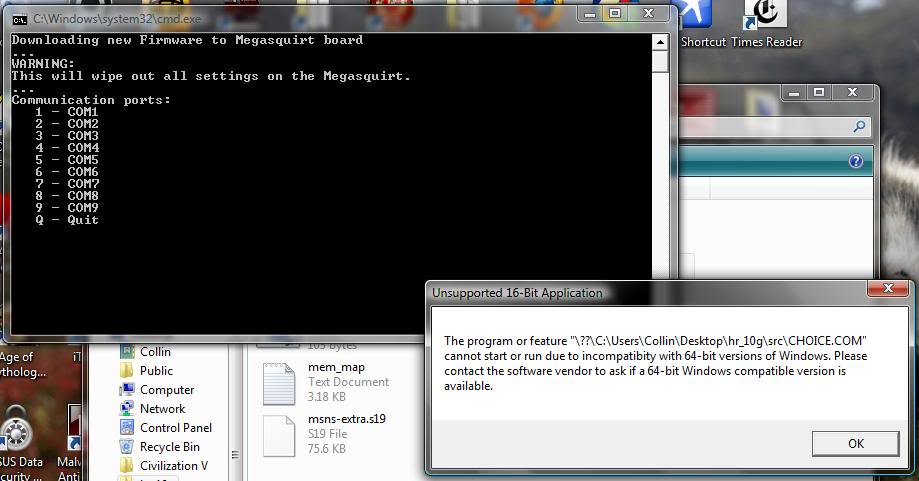This screenshot has height=481, width=919.
Task: Click the mem_map file name
Action: pos(336,367)
